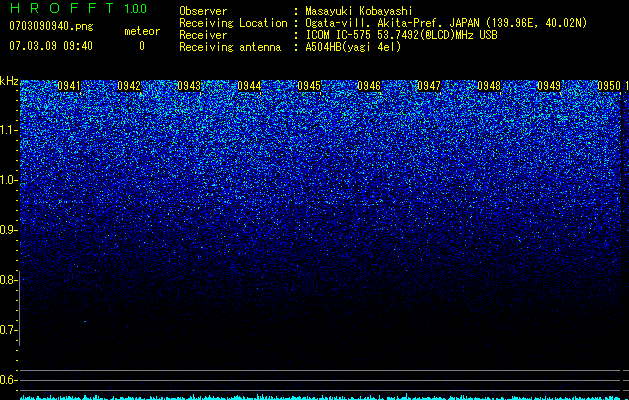The width and height of the screenshot is (629, 400).
Task: Click the A504HB(yagi 4el) antenna text
Action: click(x=353, y=47)
